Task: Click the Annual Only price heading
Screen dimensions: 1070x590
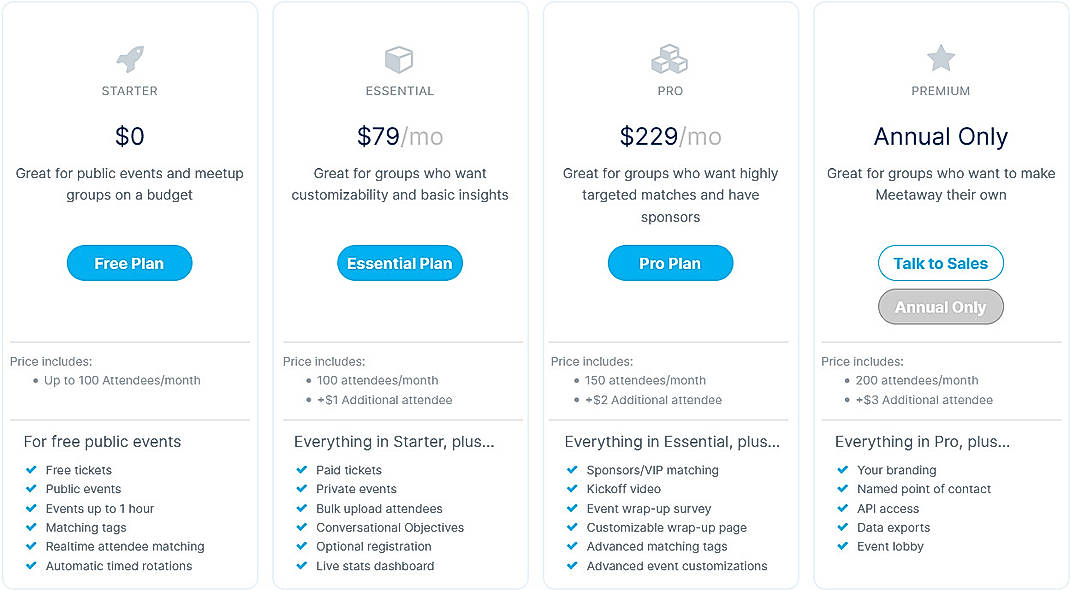Action: 940,137
